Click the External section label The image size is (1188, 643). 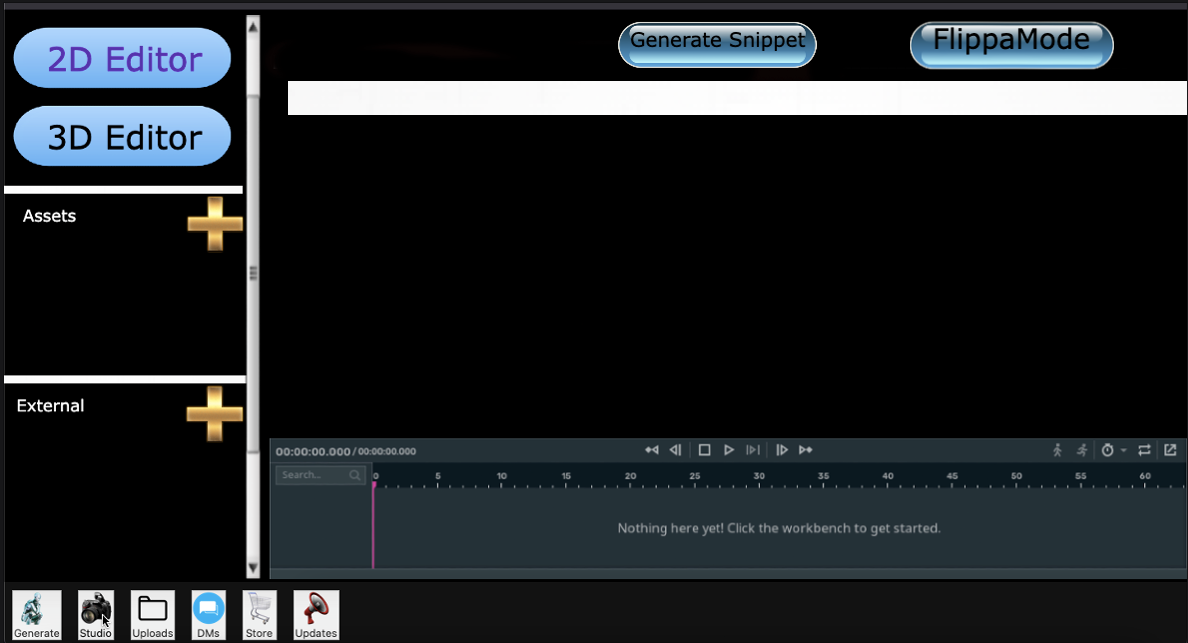50,405
